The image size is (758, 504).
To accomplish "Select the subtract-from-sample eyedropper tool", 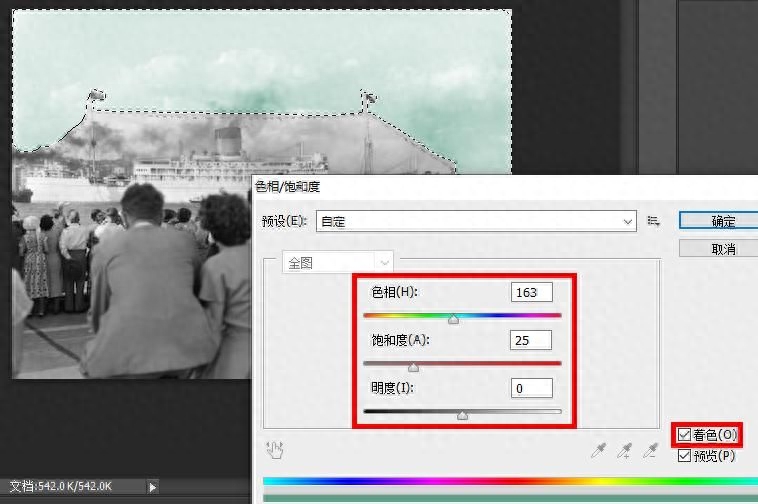I will [x=651, y=451].
